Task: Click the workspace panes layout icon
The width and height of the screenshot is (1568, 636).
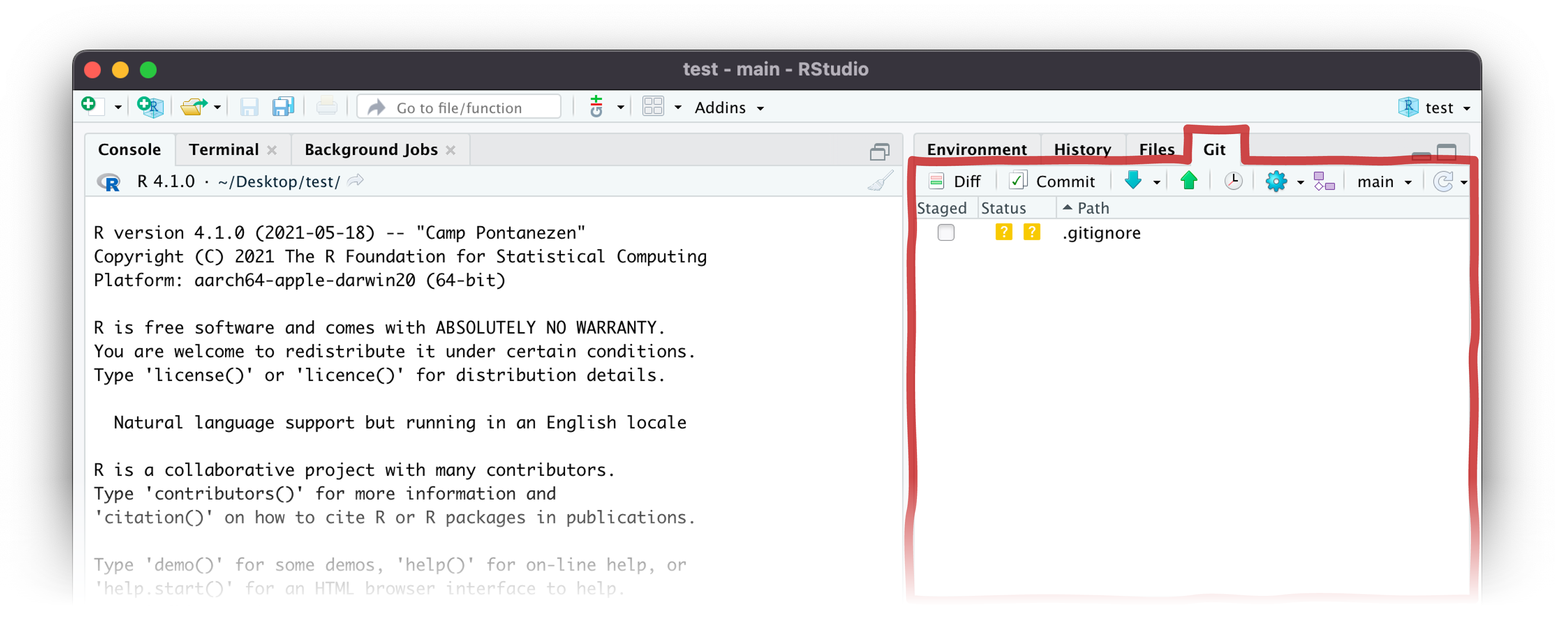Action: coord(653,107)
